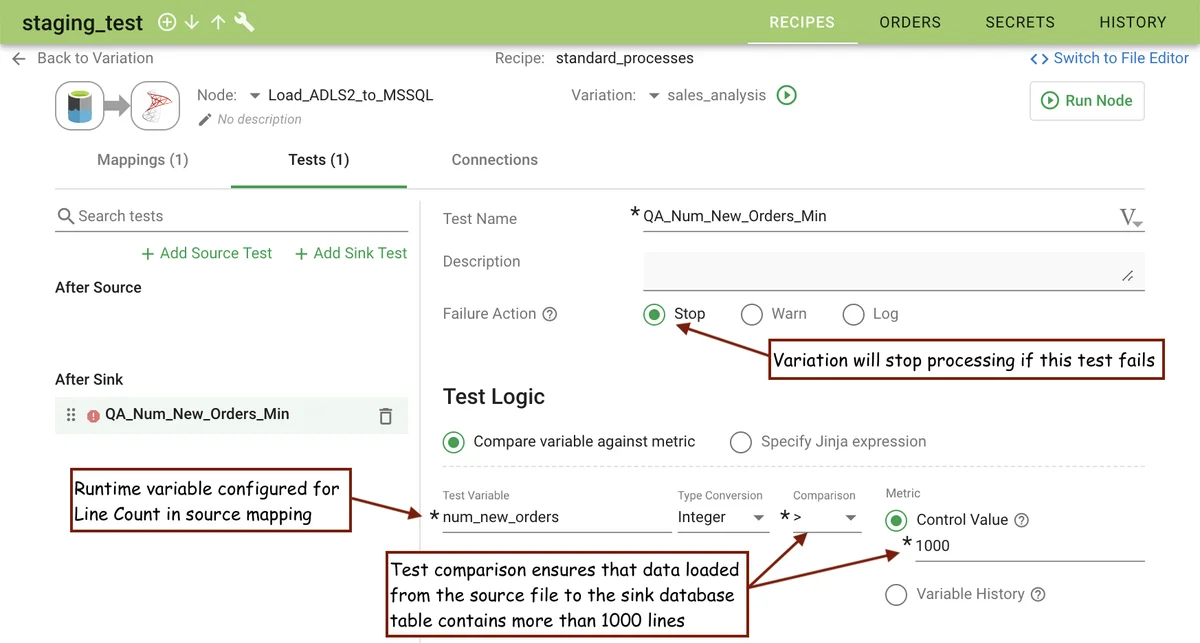Select the Variable History metric option
The height and width of the screenshot is (643, 1200).
click(897, 595)
